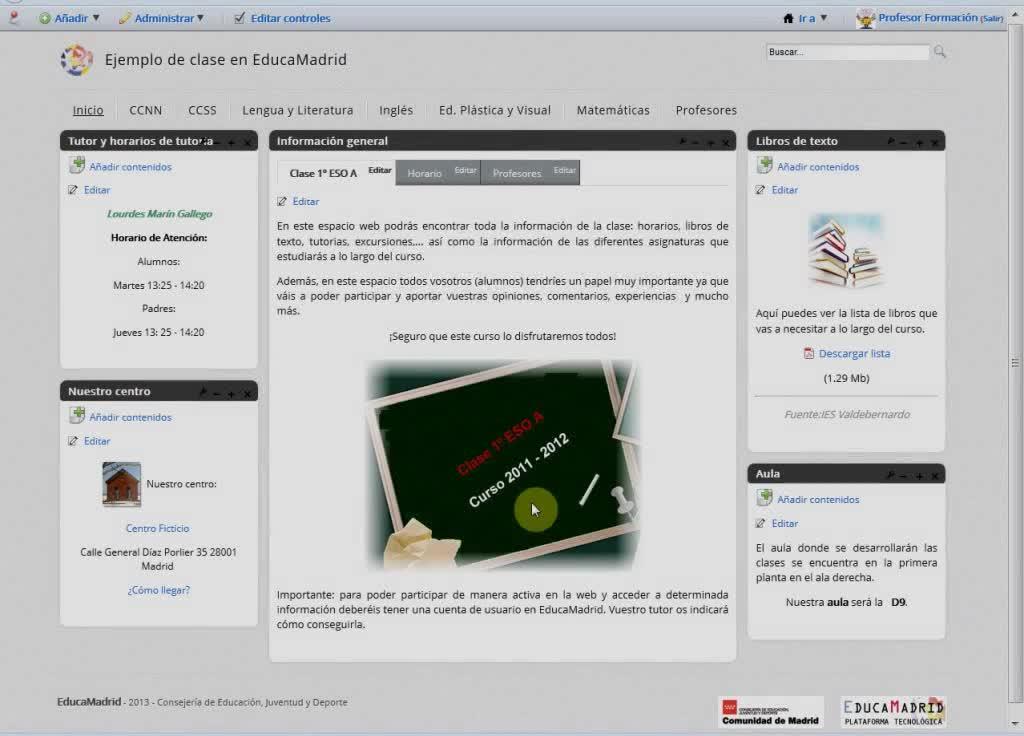Switch to Horario tab in Información general
This screenshot has width=1024, height=736.
click(424, 173)
